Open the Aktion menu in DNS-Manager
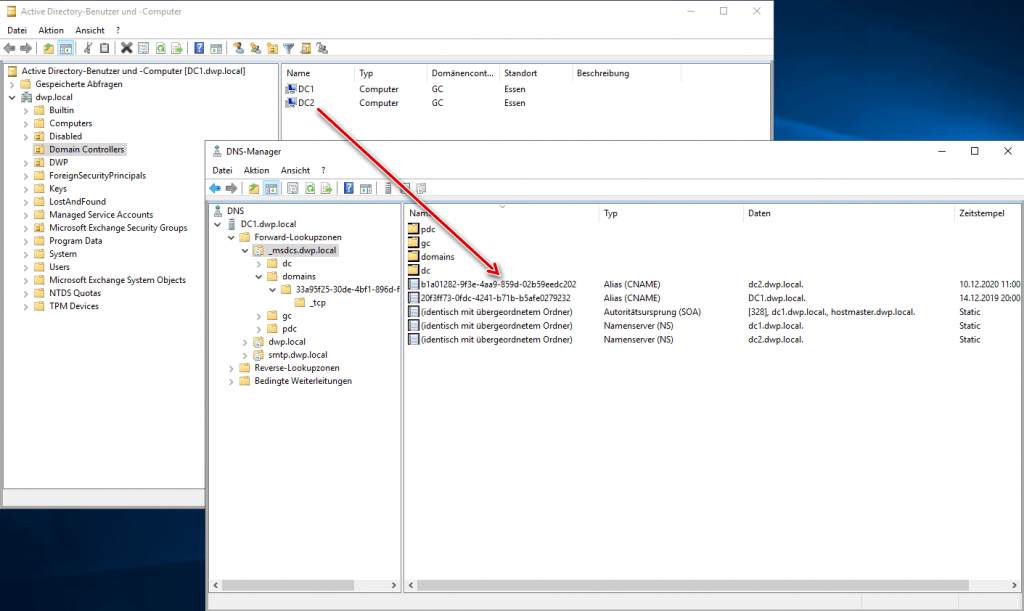The image size is (1024, 611). (256, 170)
